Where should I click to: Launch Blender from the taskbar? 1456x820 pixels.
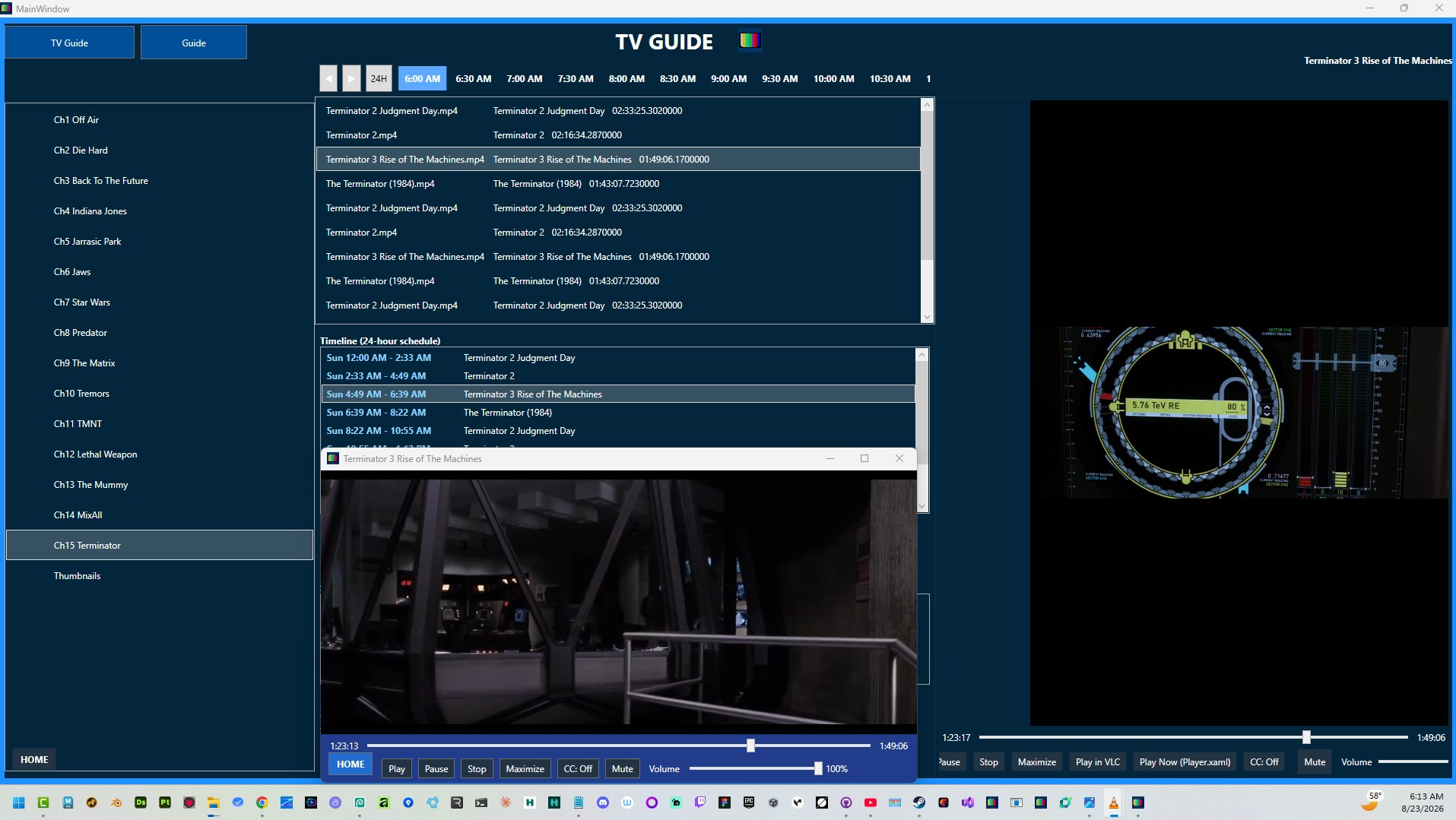pyautogui.click(x=116, y=803)
